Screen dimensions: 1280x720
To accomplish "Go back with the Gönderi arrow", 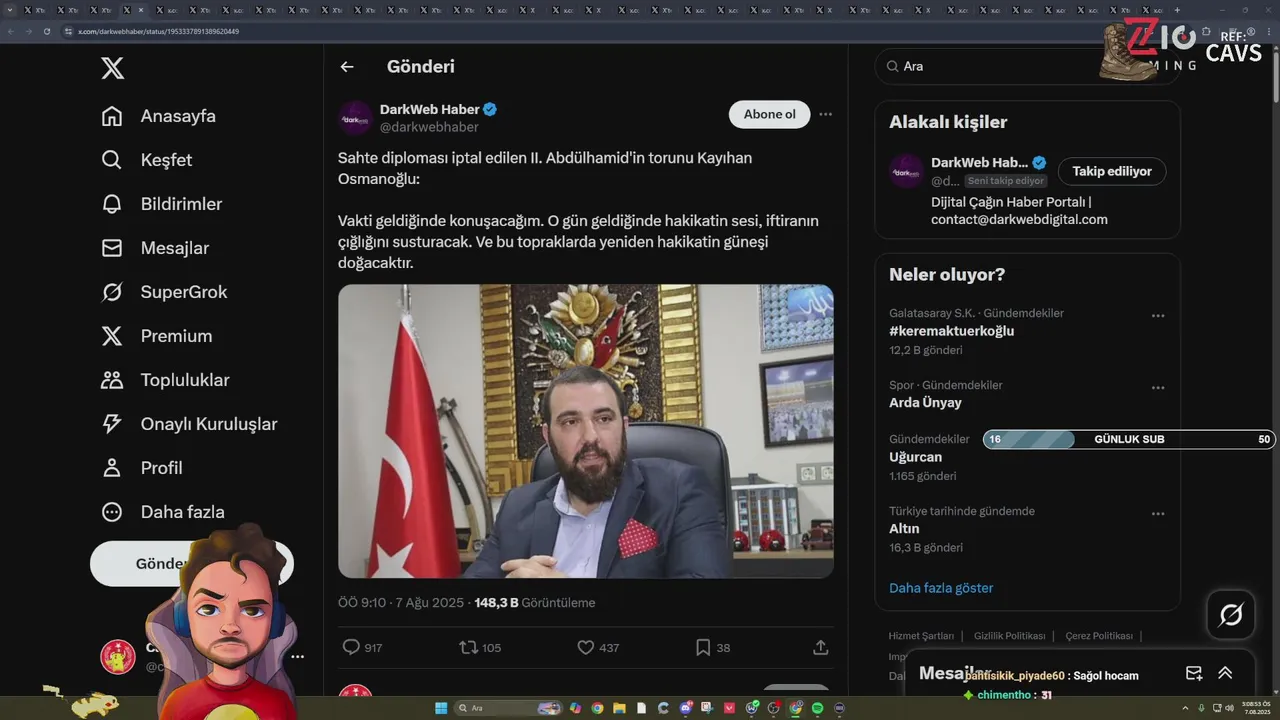I will tap(347, 67).
